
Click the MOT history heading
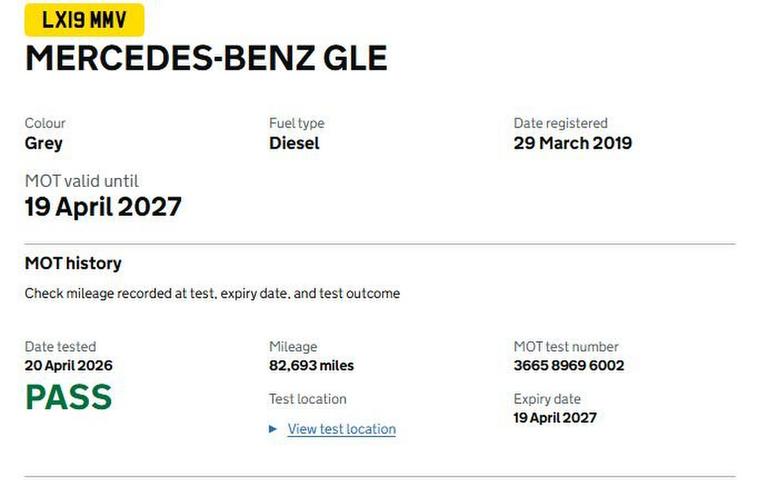(73, 264)
